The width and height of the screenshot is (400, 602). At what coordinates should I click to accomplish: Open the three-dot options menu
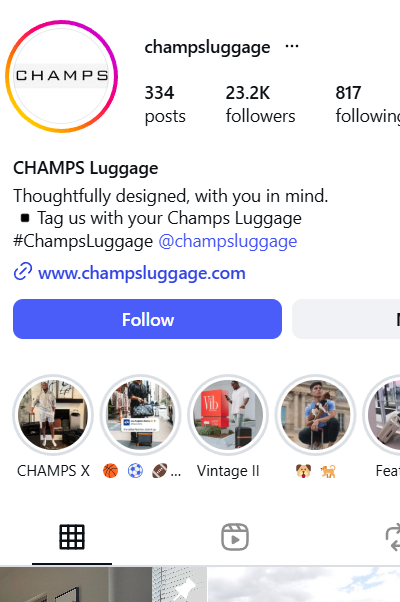click(x=292, y=46)
